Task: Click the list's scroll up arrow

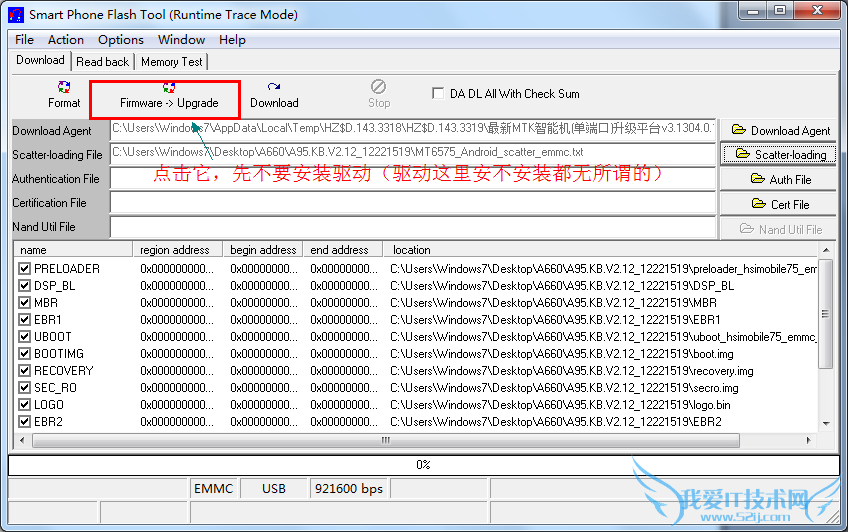Action: (826, 250)
